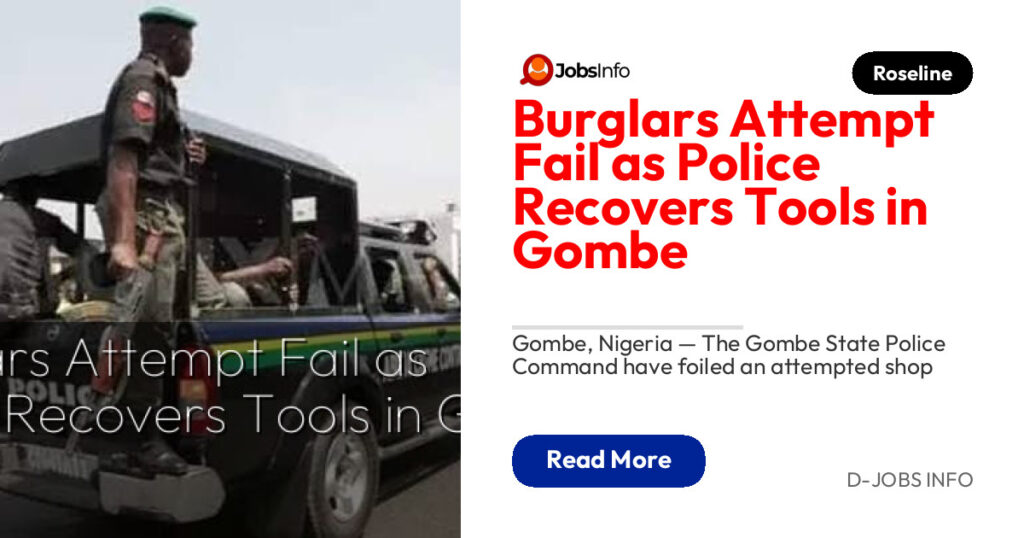Image resolution: width=1024 pixels, height=538 pixels.
Task: Click the D-JOBS INFO footer label
Action: pos(910,480)
